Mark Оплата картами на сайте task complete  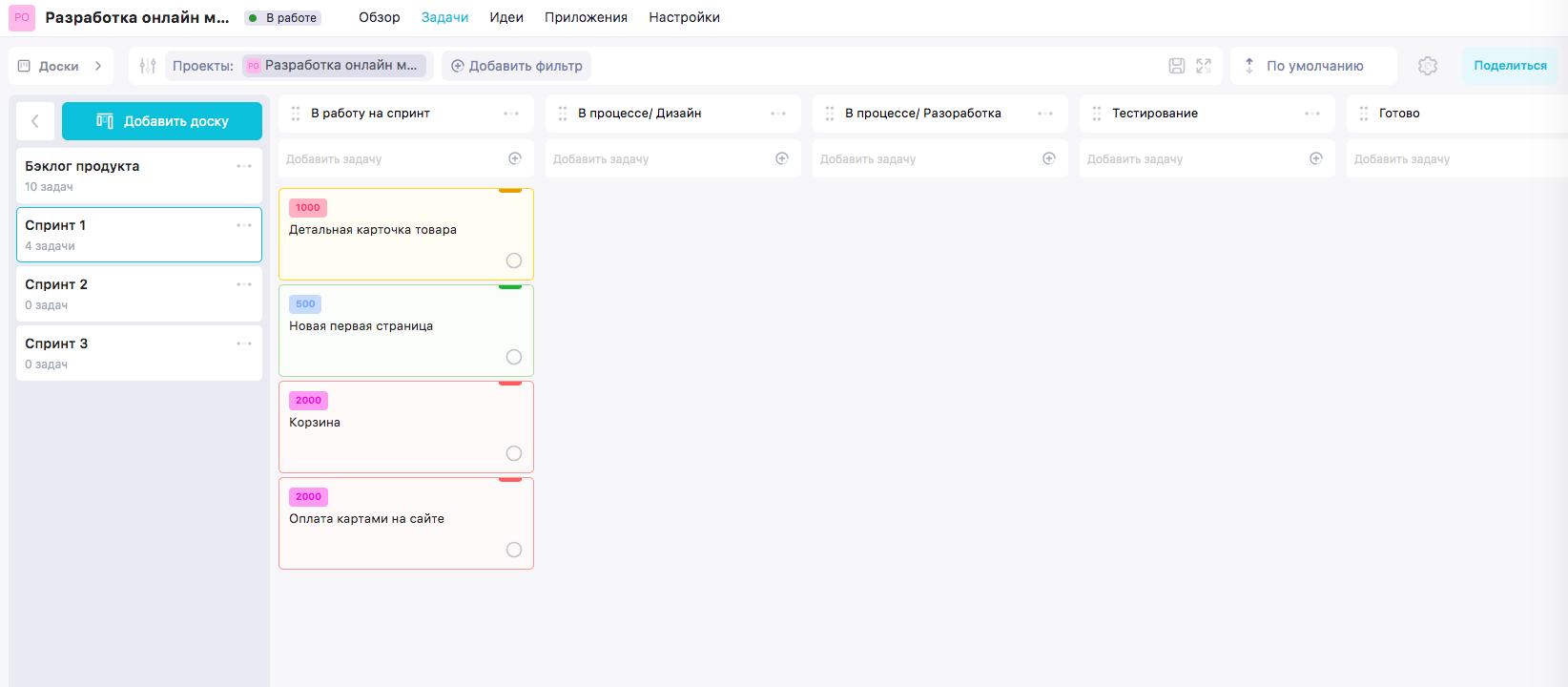click(x=514, y=550)
